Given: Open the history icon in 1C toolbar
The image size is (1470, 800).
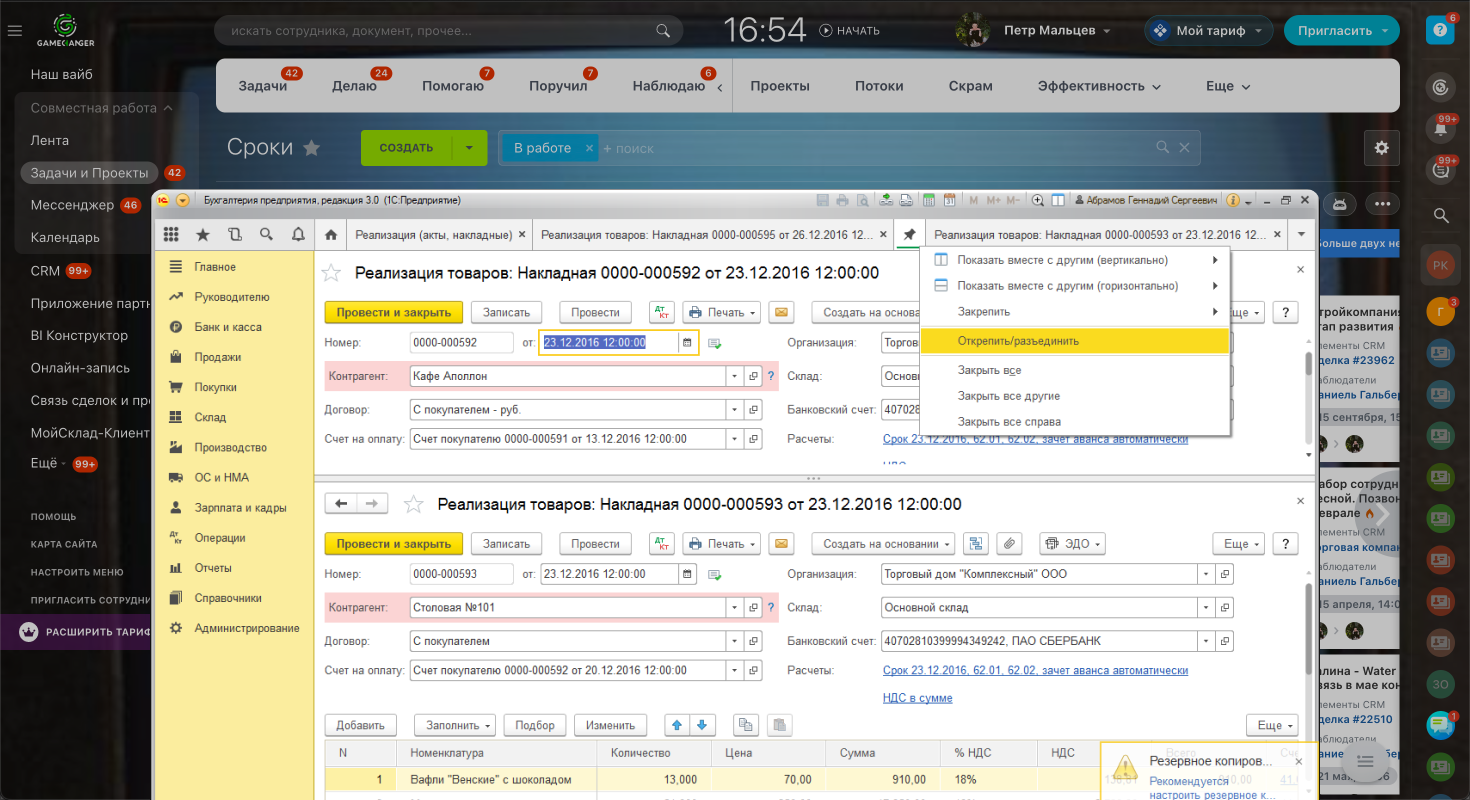Looking at the screenshot, I should [x=235, y=235].
